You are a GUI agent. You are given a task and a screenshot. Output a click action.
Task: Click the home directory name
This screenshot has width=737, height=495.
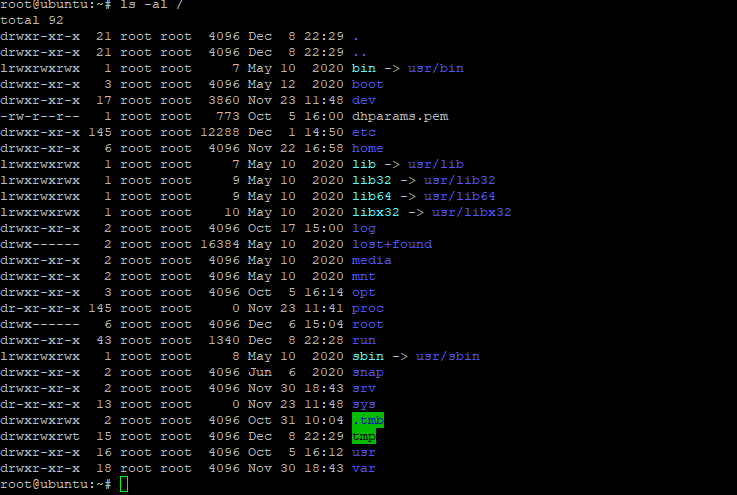pos(368,148)
